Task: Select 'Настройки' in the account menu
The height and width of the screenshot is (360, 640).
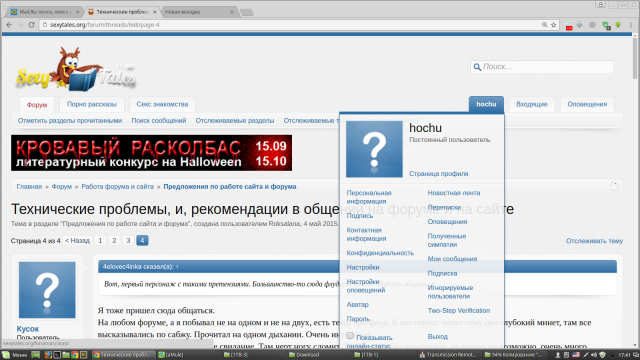Action: [363, 267]
